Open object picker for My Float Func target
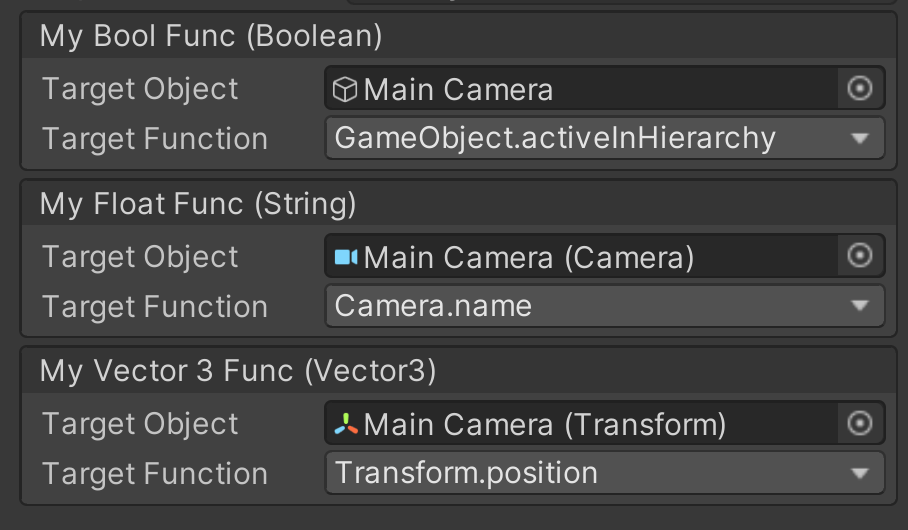 [x=860, y=257]
